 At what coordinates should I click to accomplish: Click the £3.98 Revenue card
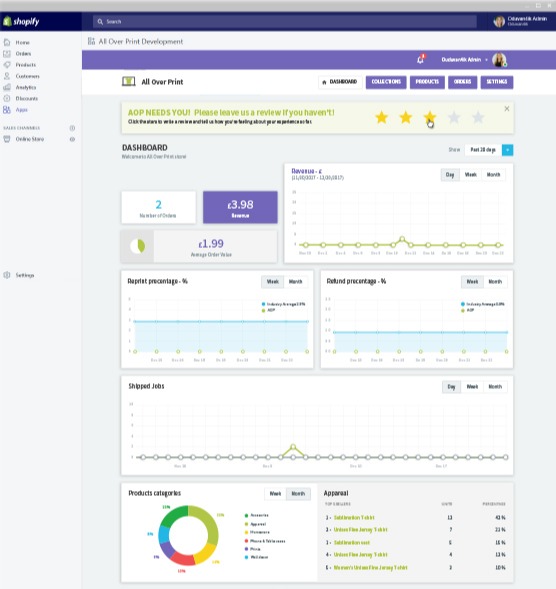(240, 207)
